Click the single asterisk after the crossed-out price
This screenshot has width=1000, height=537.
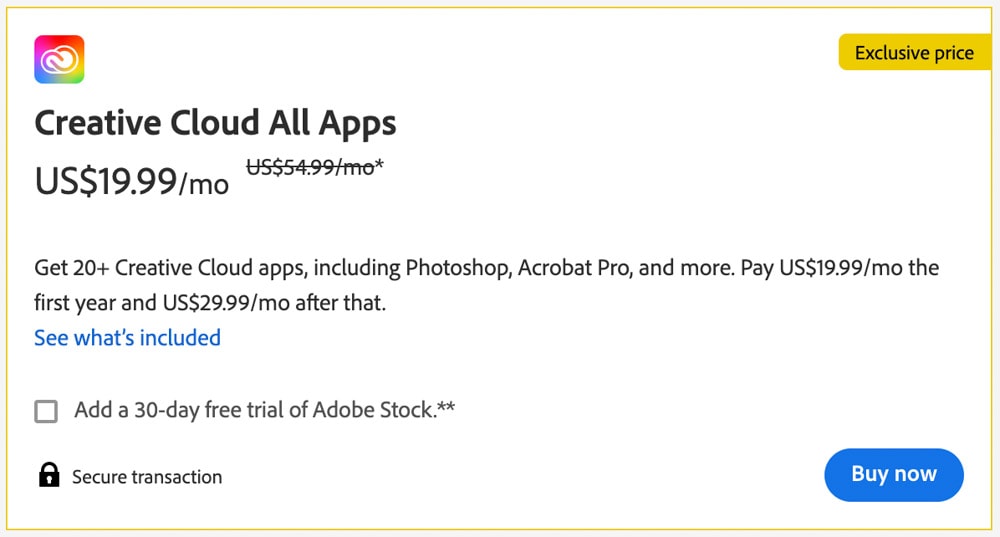tap(379, 164)
